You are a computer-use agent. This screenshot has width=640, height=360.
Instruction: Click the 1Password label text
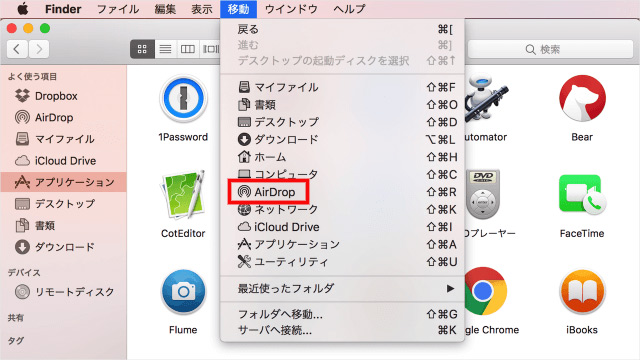click(183, 137)
